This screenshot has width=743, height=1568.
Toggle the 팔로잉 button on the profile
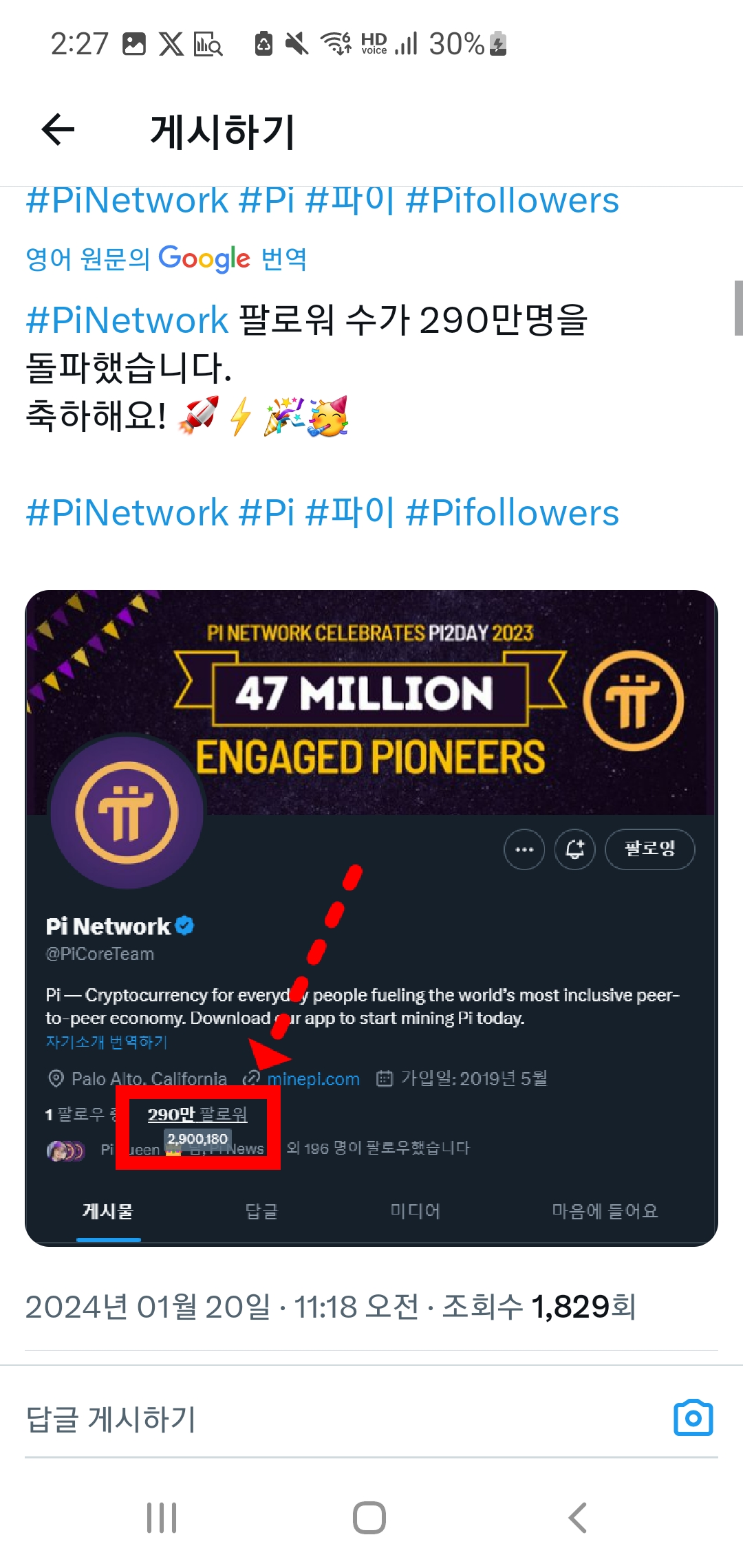(649, 849)
